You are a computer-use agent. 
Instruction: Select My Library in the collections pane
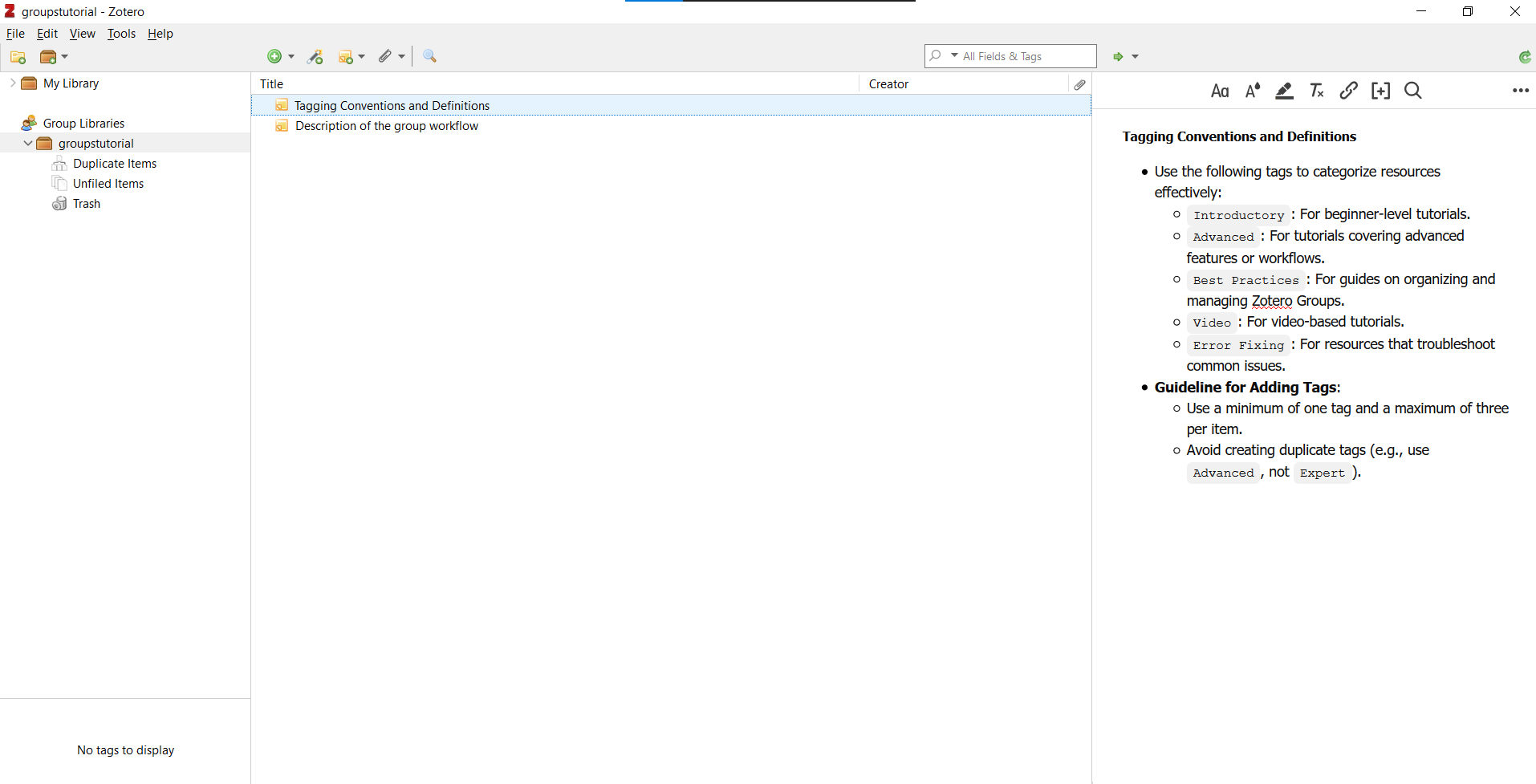(x=71, y=83)
